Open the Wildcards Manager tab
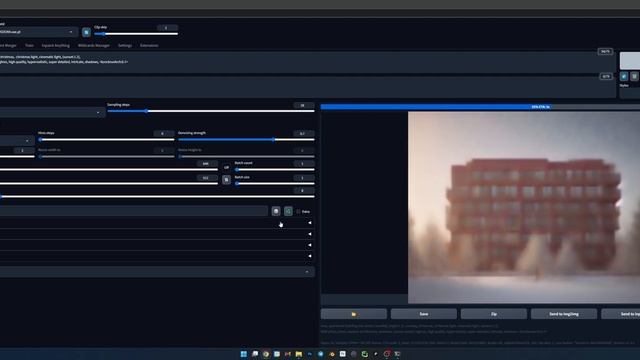This screenshot has width=640, height=360. [94, 46]
